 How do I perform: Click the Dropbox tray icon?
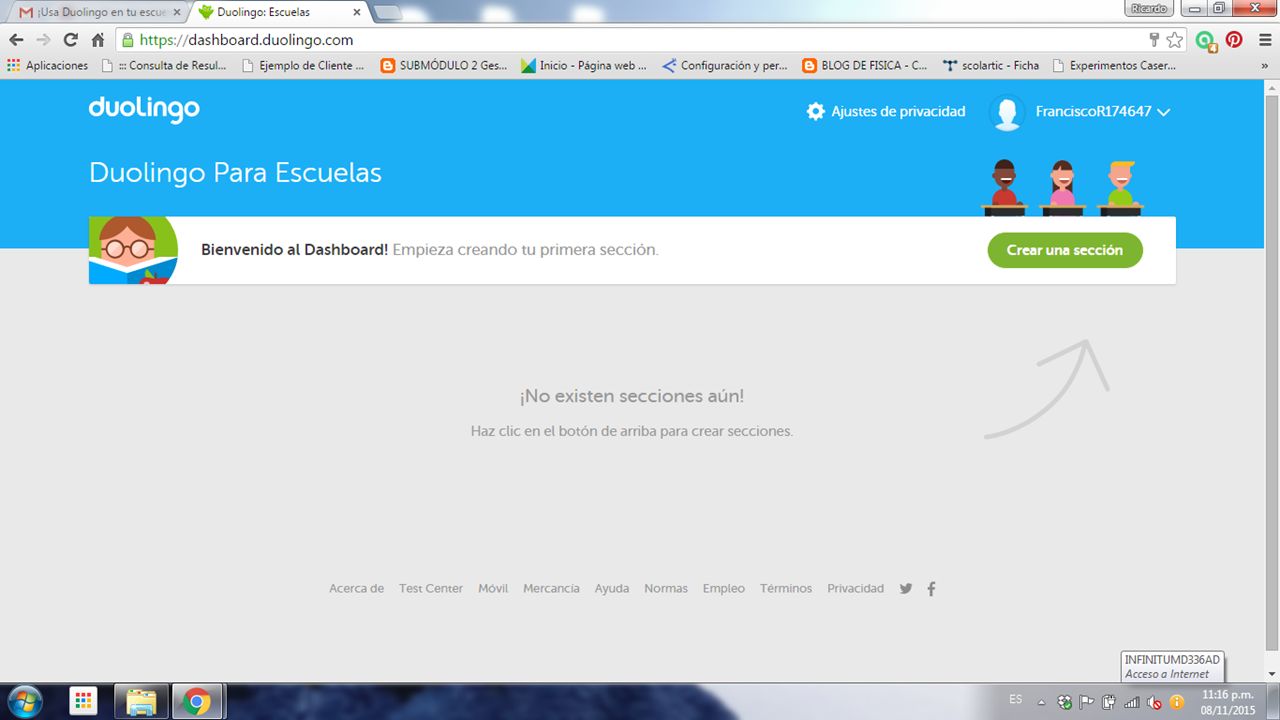point(1065,702)
